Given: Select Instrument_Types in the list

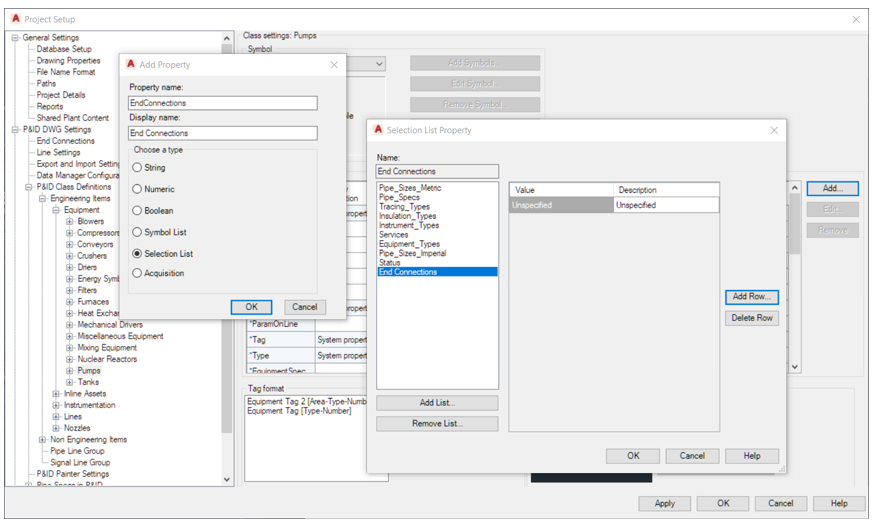Looking at the screenshot, I should [x=409, y=225].
